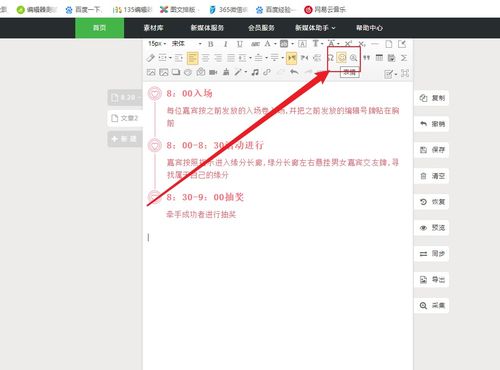Click the first heart icon beside 8:00入场
Image resolution: width=500 pixels, height=370 pixels.
pos(155,93)
